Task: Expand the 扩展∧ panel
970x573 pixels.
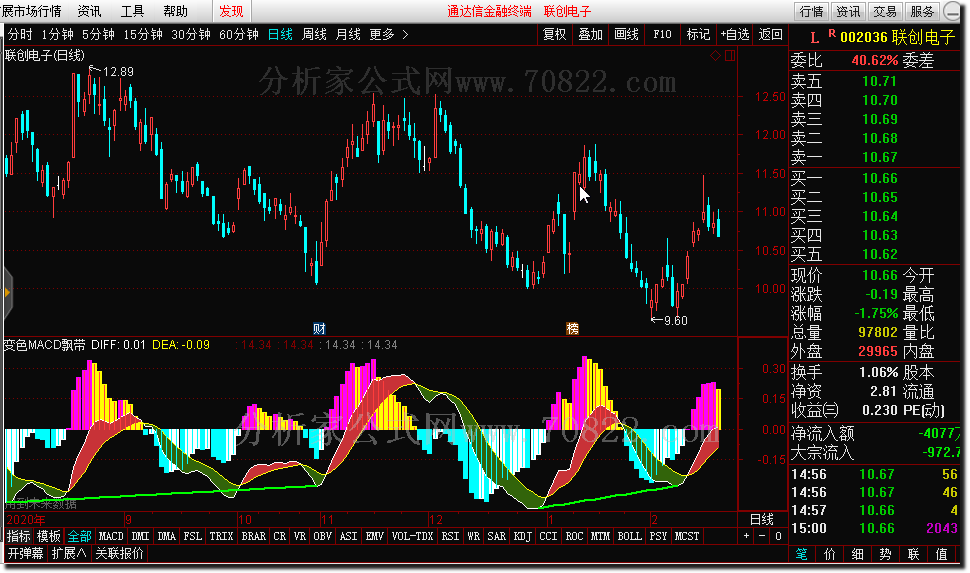Action: pos(68,553)
